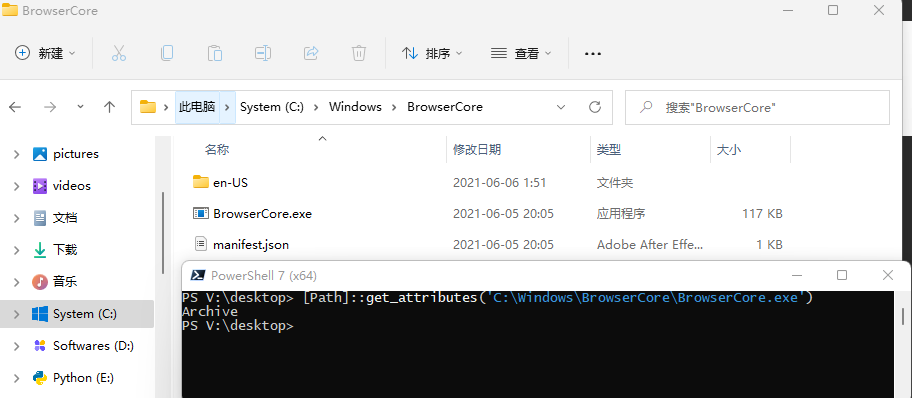Expand chevron after 此电脑 in breadcrumb
The height and width of the screenshot is (398, 912).
pyautogui.click(x=227, y=107)
